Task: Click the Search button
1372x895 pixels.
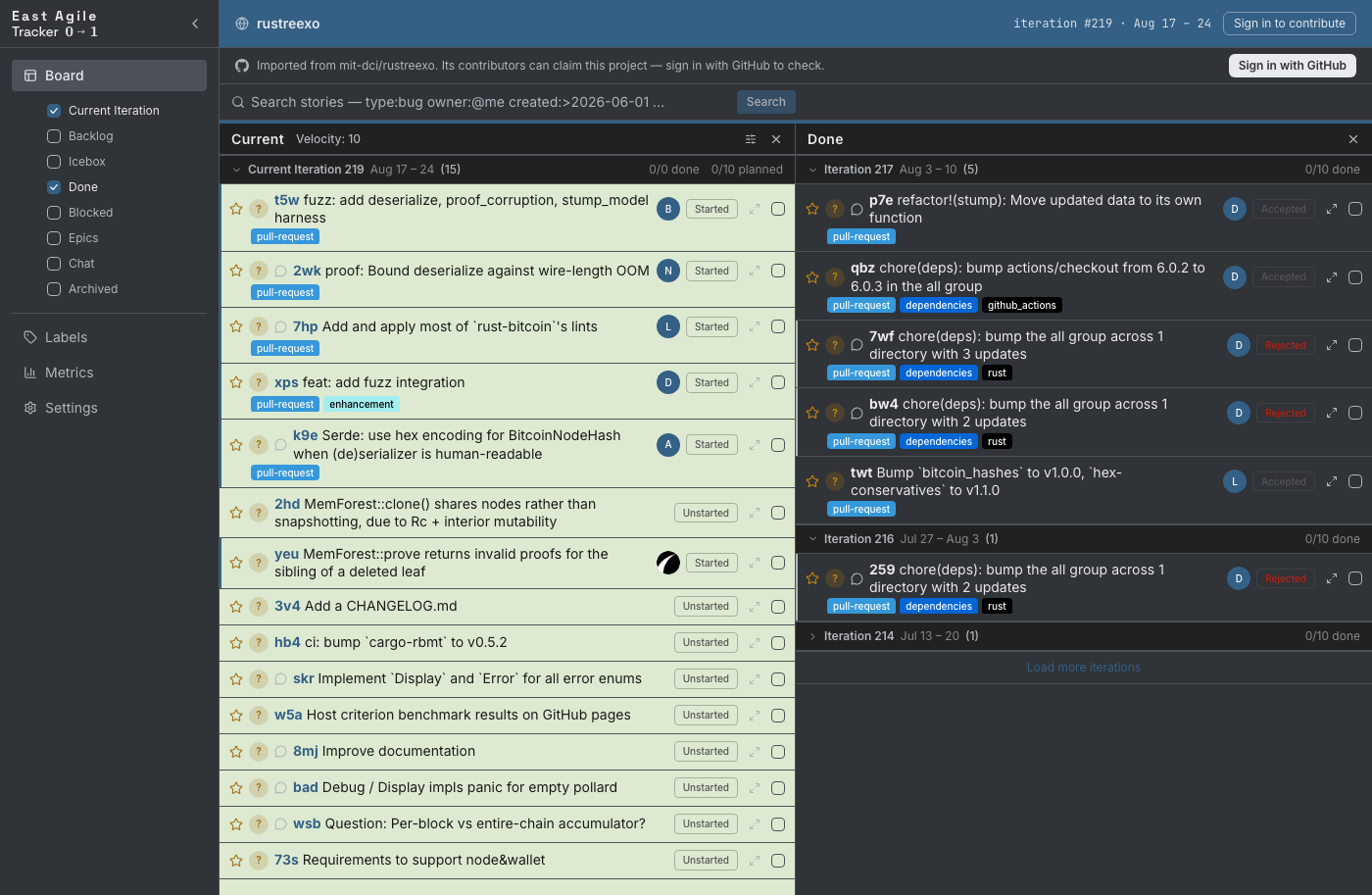Action: [766, 102]
